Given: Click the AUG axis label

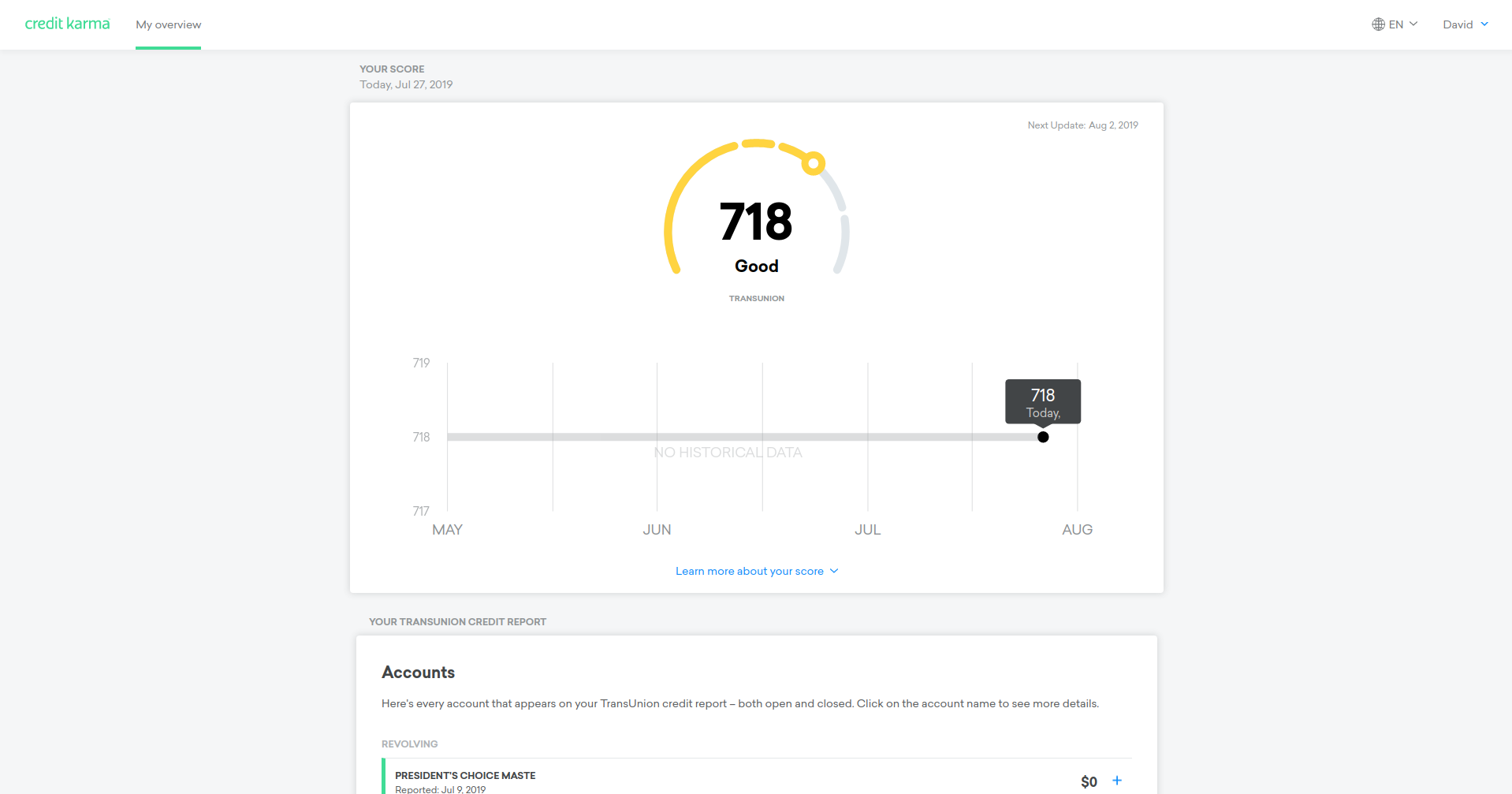Looking at the screenshot, I should point(1077,530).
